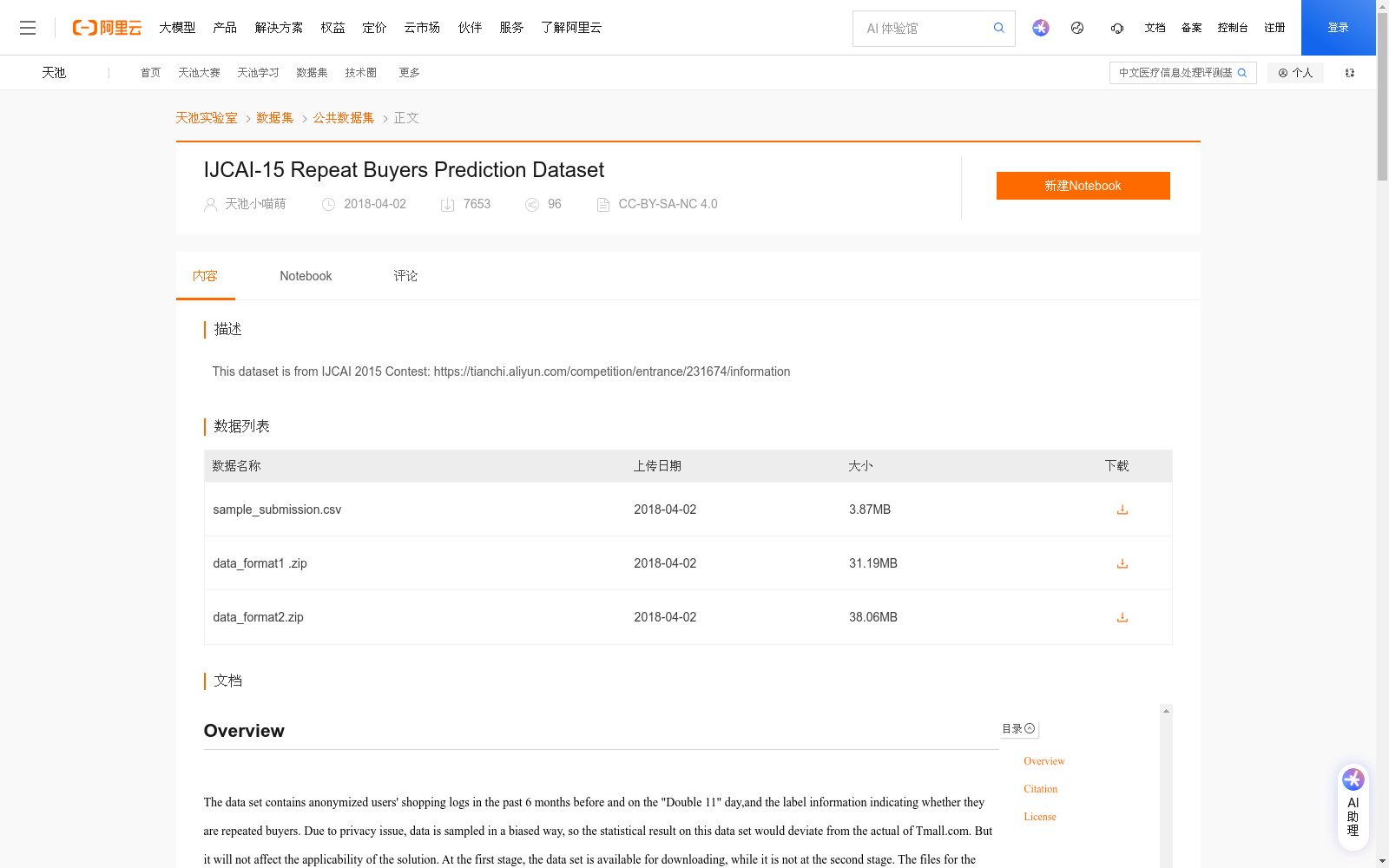Open the 产品 menu
This screenshot has height=868, width=1389.
[225, 28]
